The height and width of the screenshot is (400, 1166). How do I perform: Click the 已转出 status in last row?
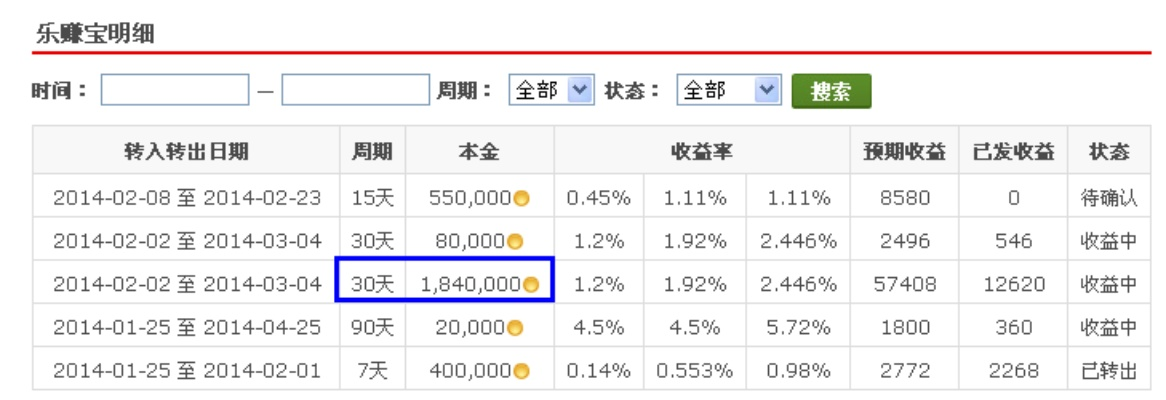point(1109,372)
